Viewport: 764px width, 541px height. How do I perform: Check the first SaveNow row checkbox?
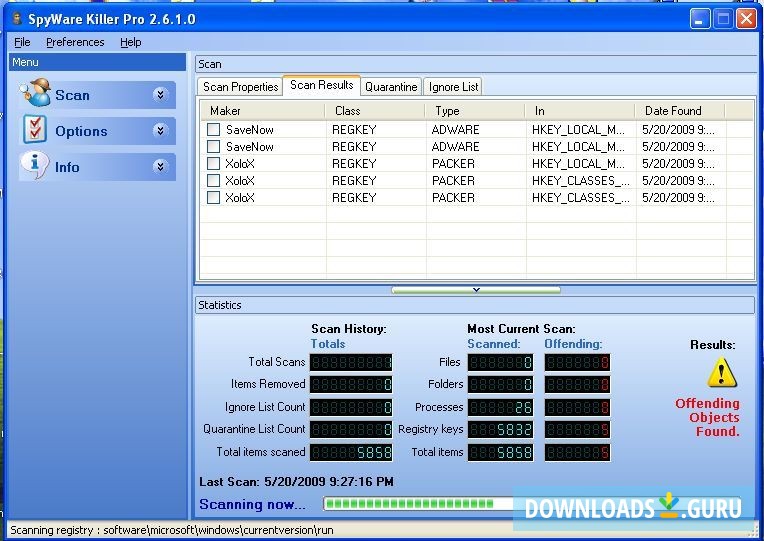(213, 130)
